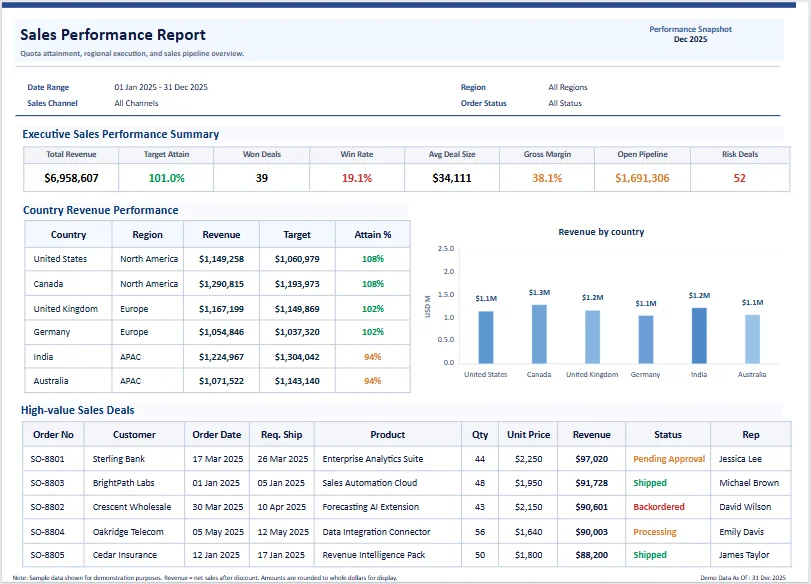The width and height of the screenshot is (811, 584).
Task: Select the All Status filter value
Action: (x=565, y=103)
